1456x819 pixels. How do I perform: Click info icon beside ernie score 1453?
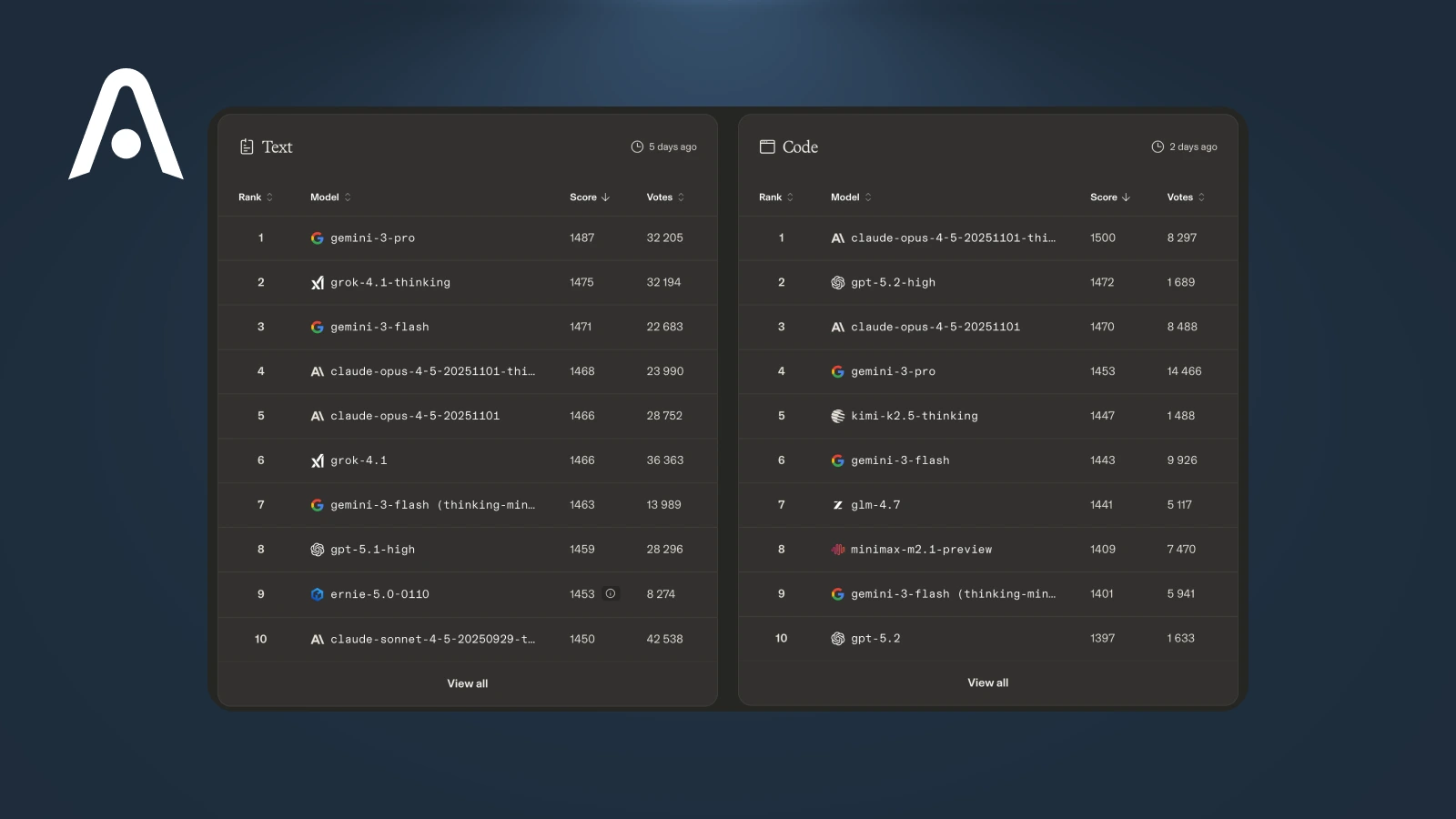611,593
